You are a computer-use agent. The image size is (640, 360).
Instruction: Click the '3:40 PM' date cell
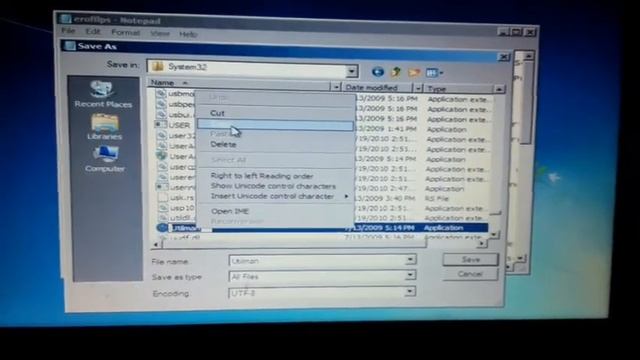(385, 198)
